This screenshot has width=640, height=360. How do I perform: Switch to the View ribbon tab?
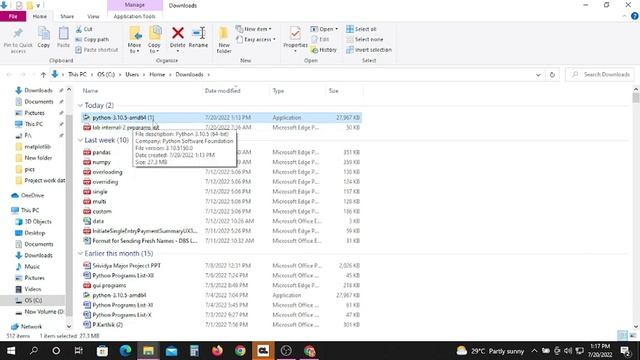point(93,16)
